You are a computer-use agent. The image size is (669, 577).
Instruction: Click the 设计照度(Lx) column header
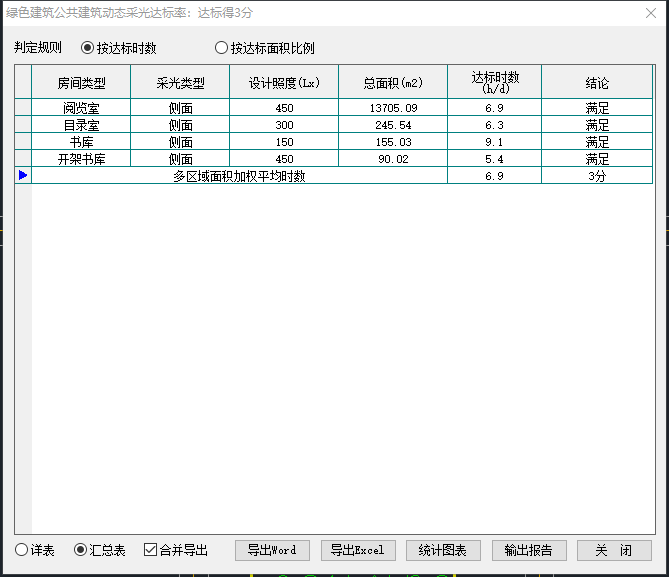pyautogui.click(x=284, y=83)
